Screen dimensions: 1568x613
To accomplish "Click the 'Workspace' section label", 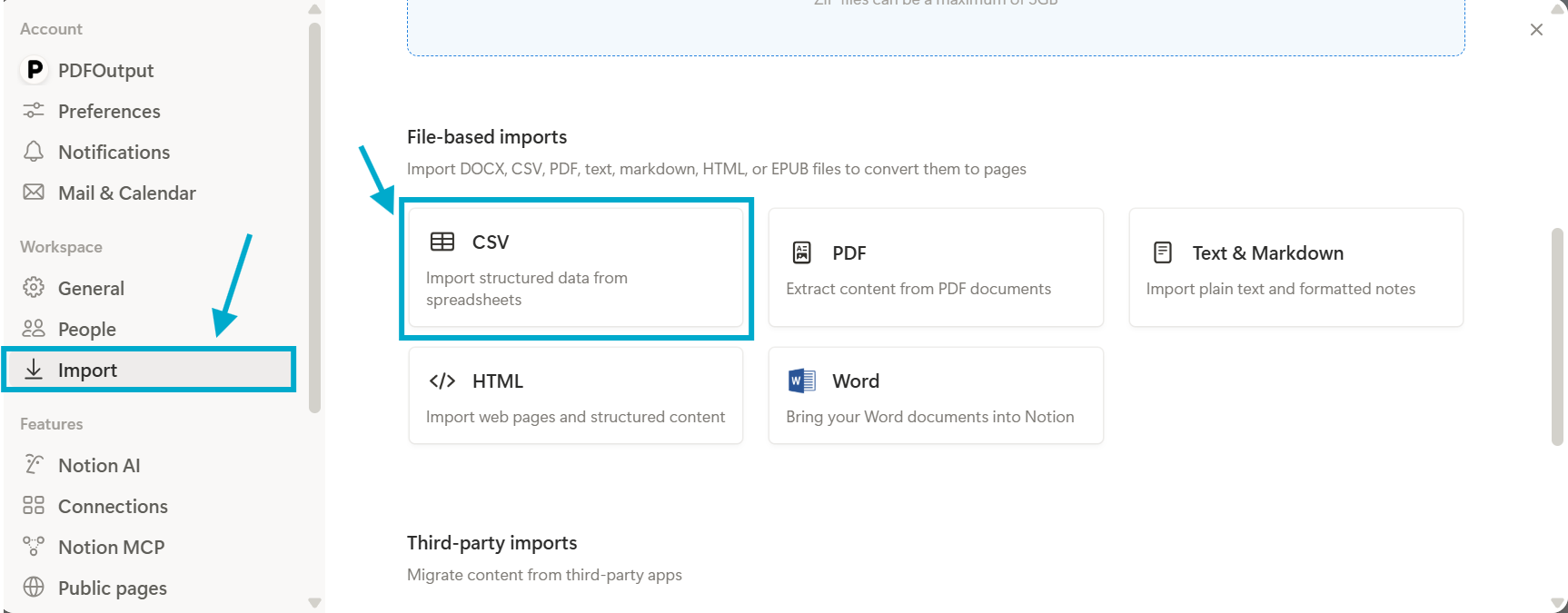I will [61, 247].
